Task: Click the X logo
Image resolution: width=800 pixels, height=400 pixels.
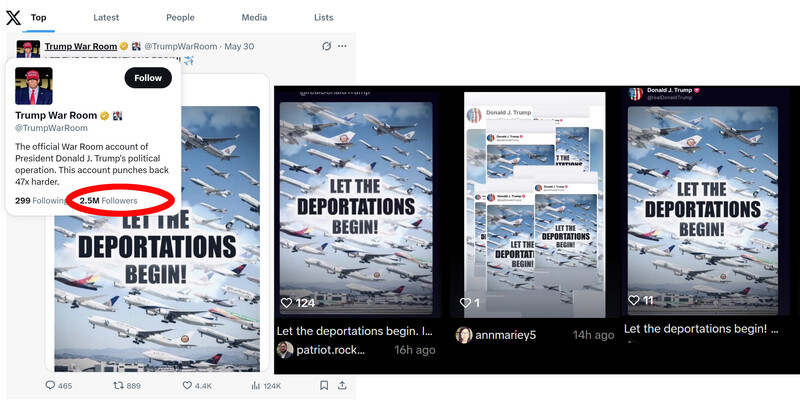Action: point(13,18)
